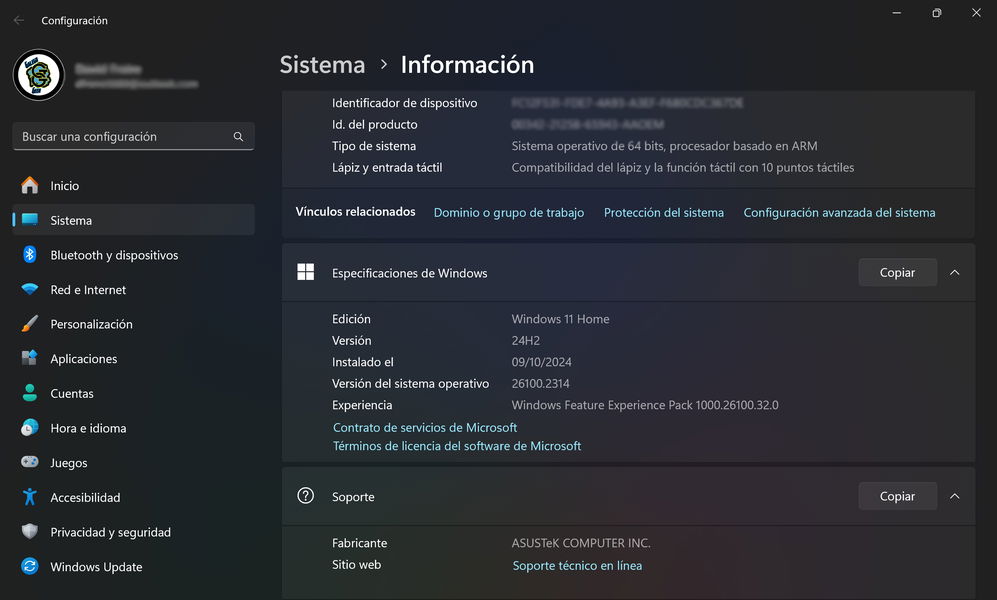
Task: Open Juegos settings
Action: pyautogui.click(x=134, y=463)
